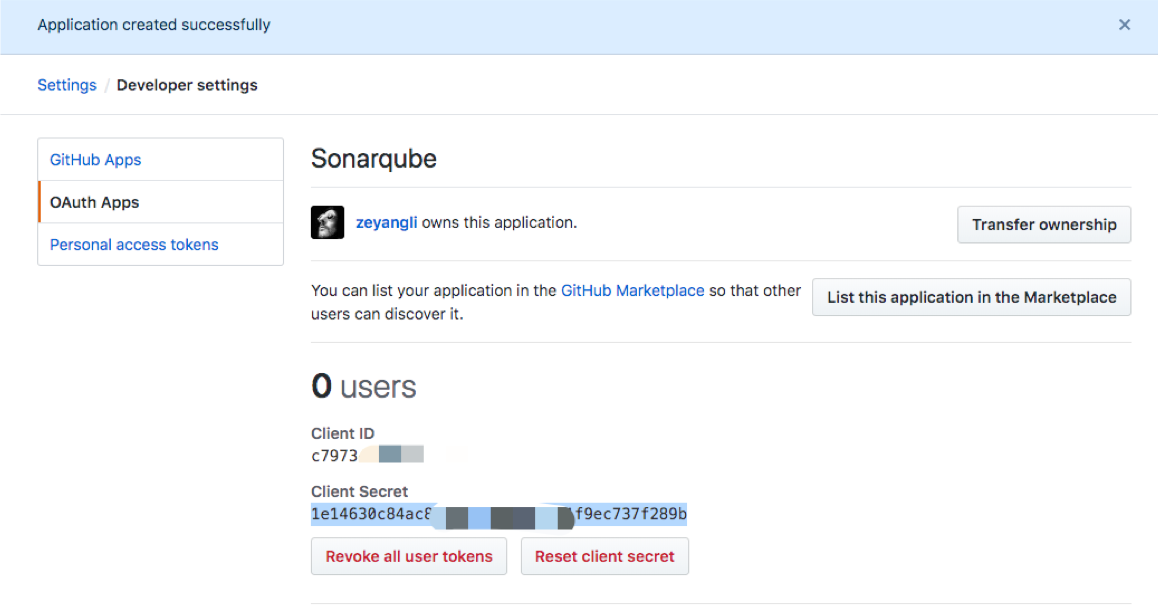Click the highlighted Client Secret value
The image size is (1158, 610).
[499, 514]
